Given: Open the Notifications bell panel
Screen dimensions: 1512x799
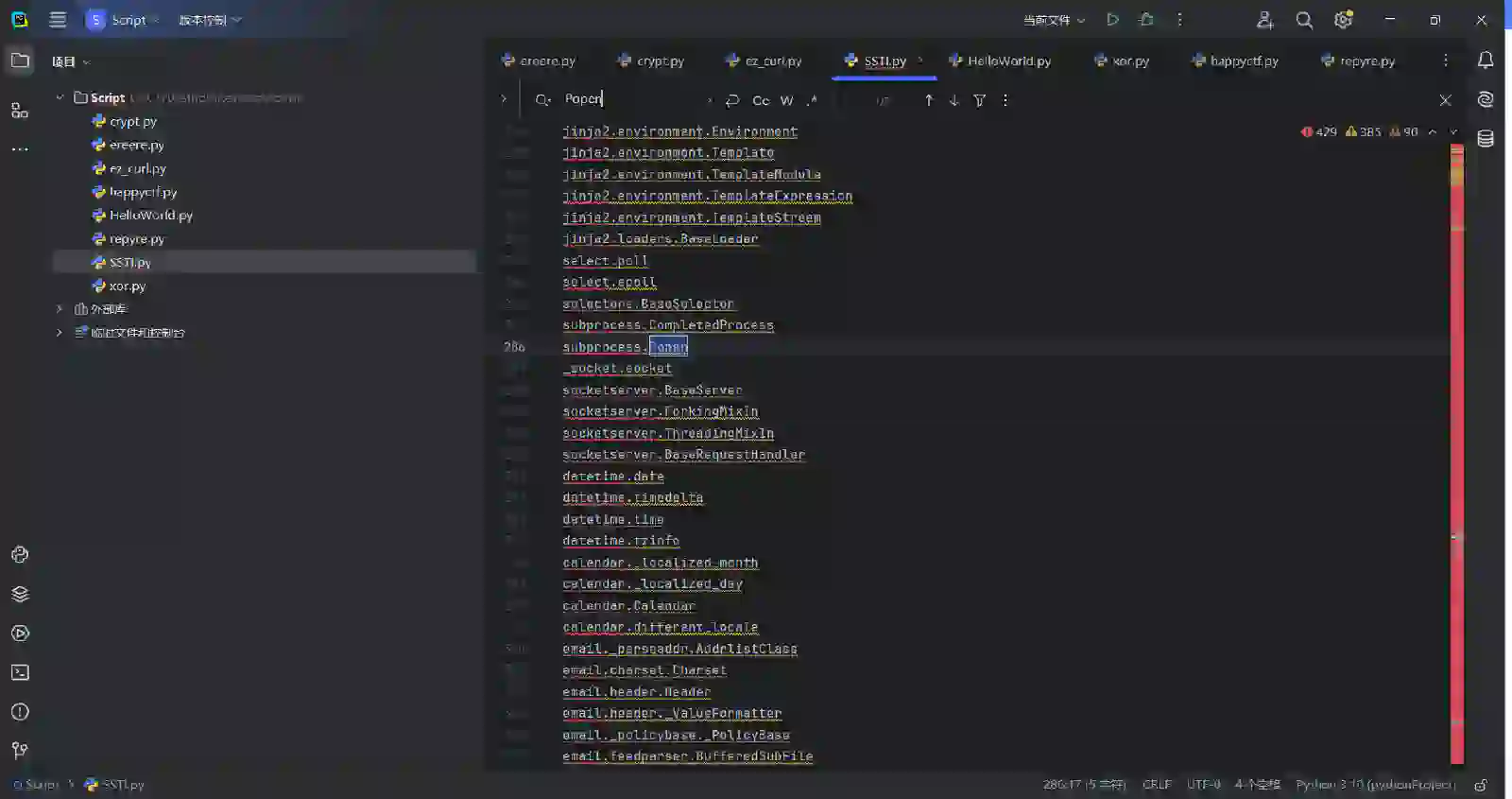Looking at the screenshot, I should [1486, 61].
